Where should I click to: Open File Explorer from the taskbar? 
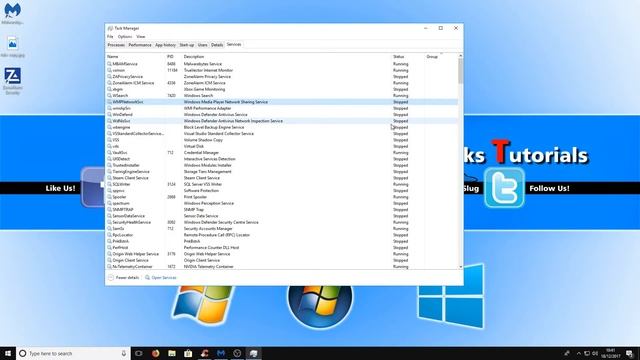(172, 353)
